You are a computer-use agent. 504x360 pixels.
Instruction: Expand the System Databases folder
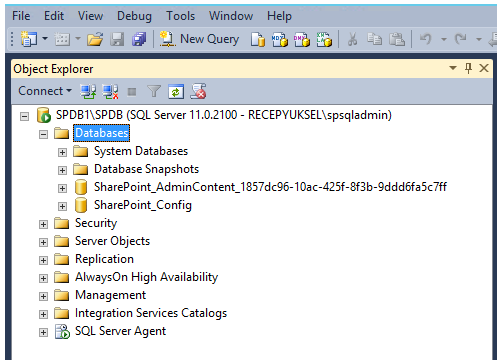62,153
